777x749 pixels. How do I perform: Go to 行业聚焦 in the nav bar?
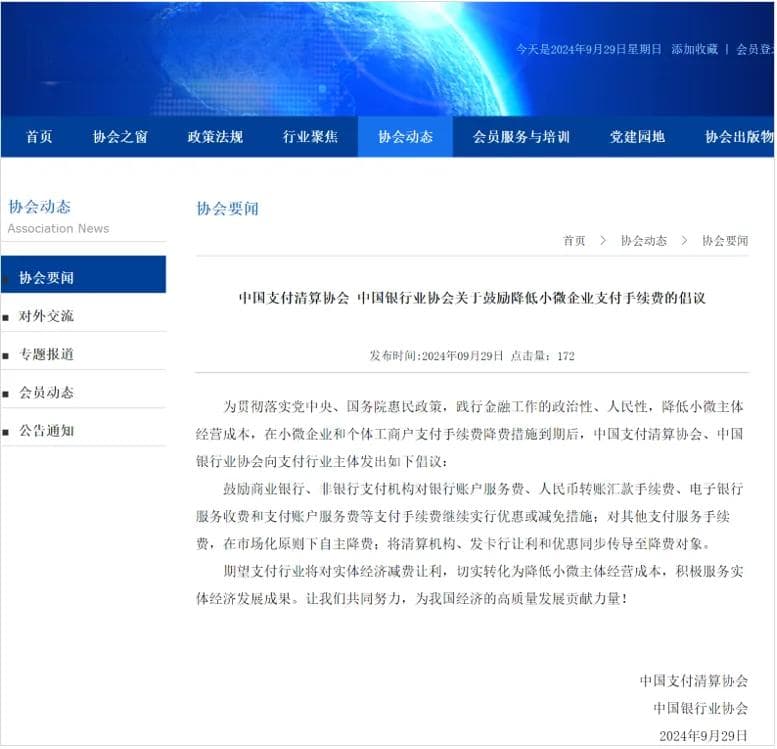tap(310, 137)
